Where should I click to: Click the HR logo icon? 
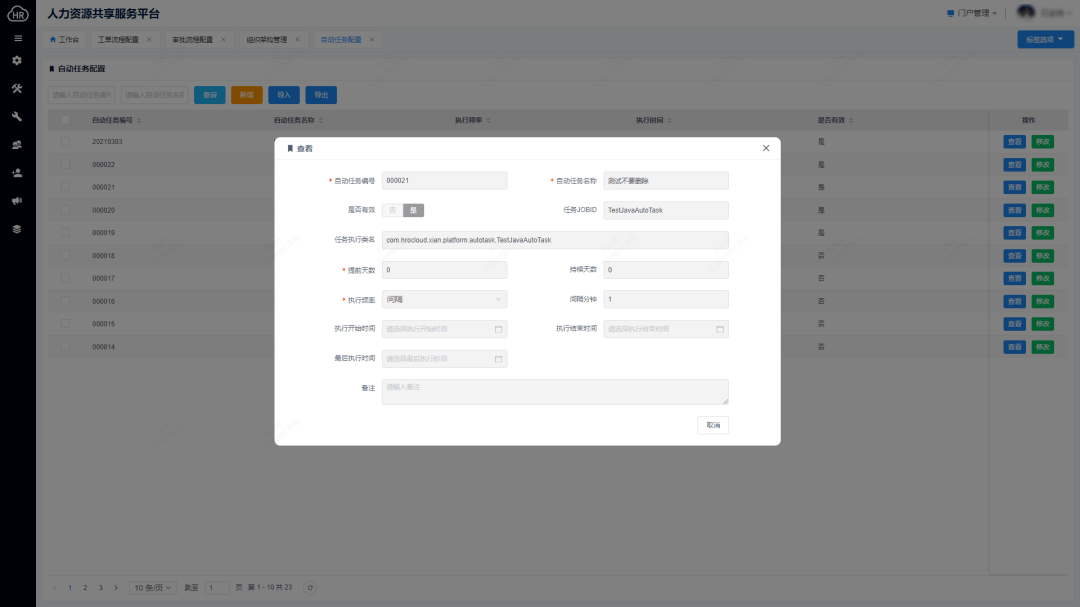[18, 13]
